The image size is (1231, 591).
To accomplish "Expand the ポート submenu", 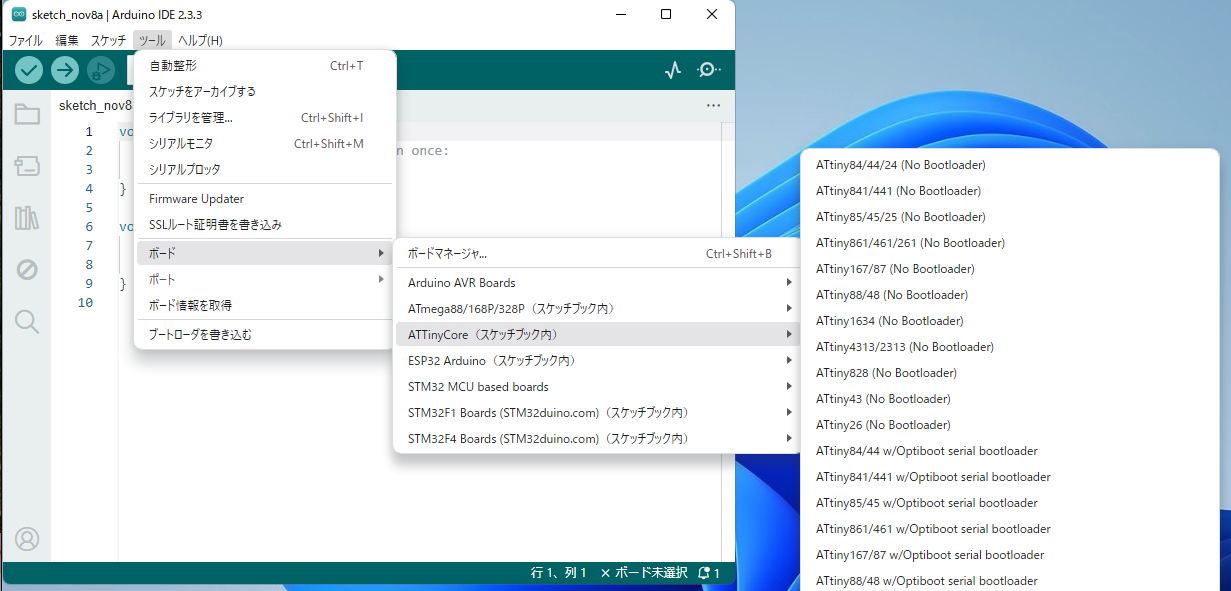I will point(265,280).
